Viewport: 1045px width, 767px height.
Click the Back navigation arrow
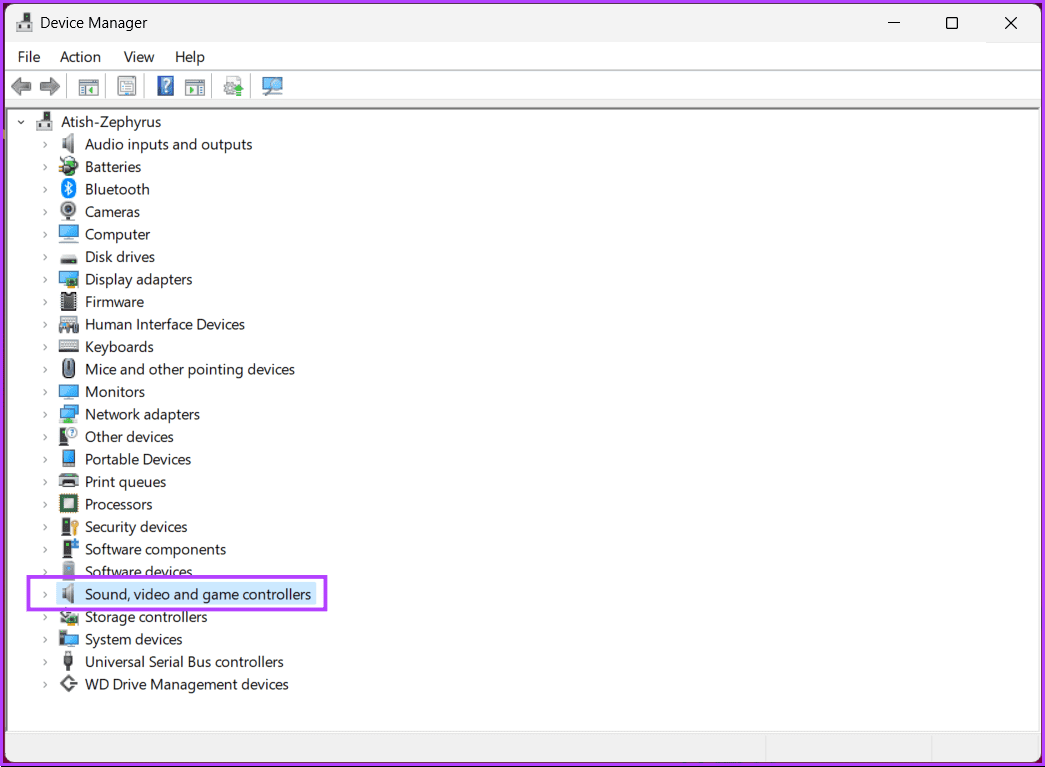pos(21,86)
